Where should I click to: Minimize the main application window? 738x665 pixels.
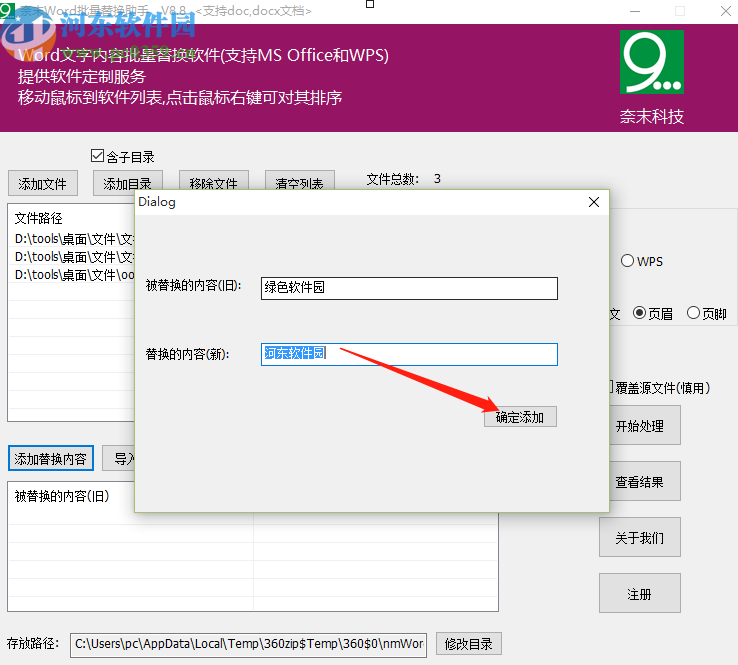(635, 11)
